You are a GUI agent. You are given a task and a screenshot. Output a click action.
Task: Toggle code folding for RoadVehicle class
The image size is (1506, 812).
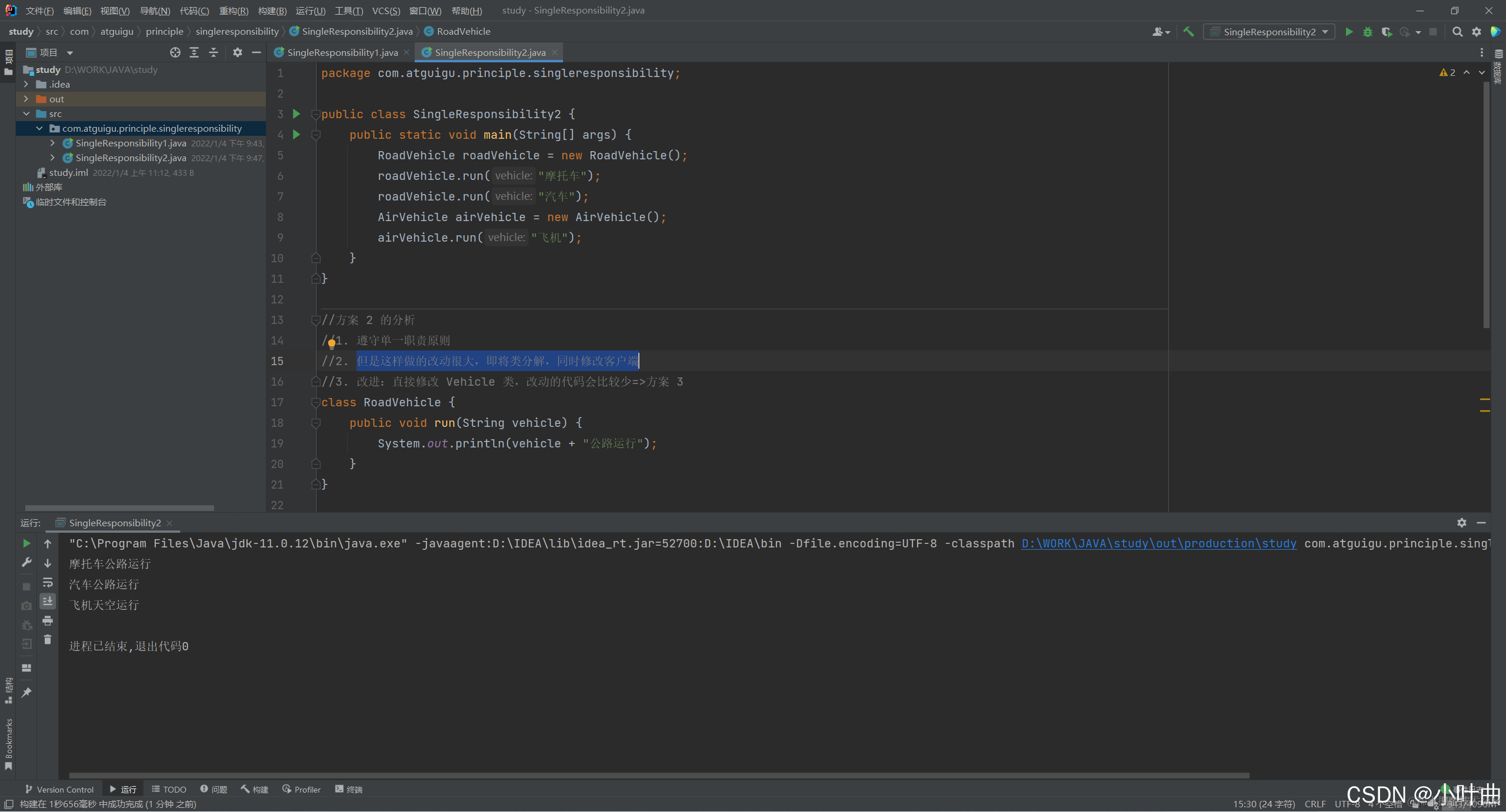click(315, 402)
